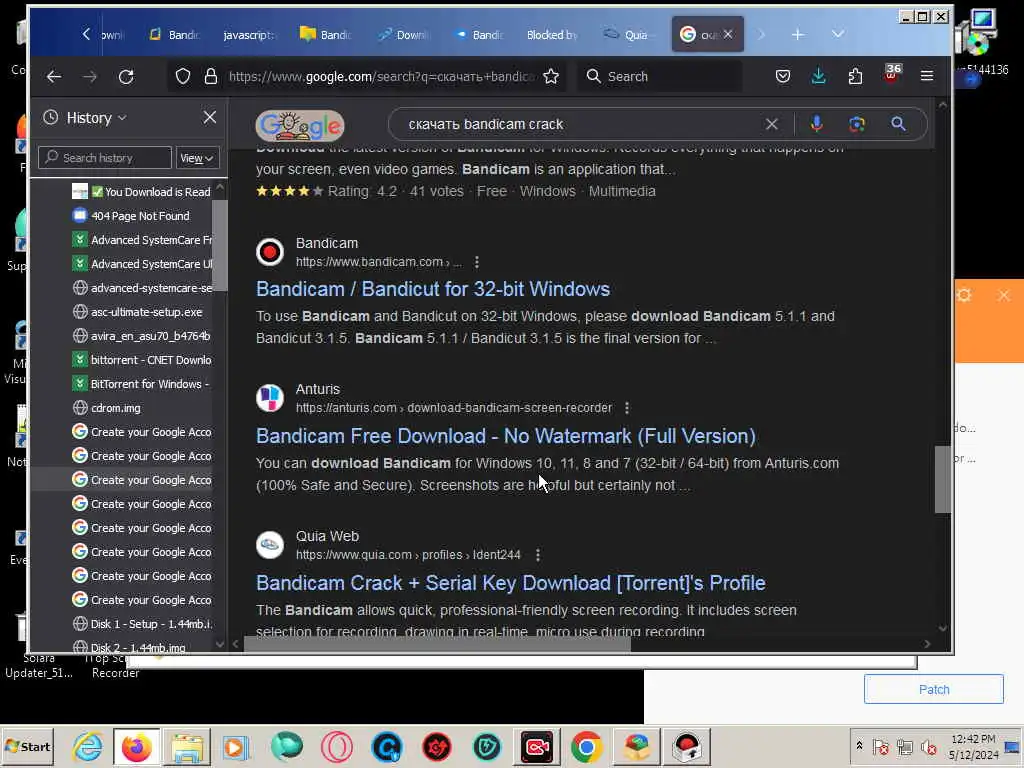
Task: Close the History sidebar
Action: point(210,118)
